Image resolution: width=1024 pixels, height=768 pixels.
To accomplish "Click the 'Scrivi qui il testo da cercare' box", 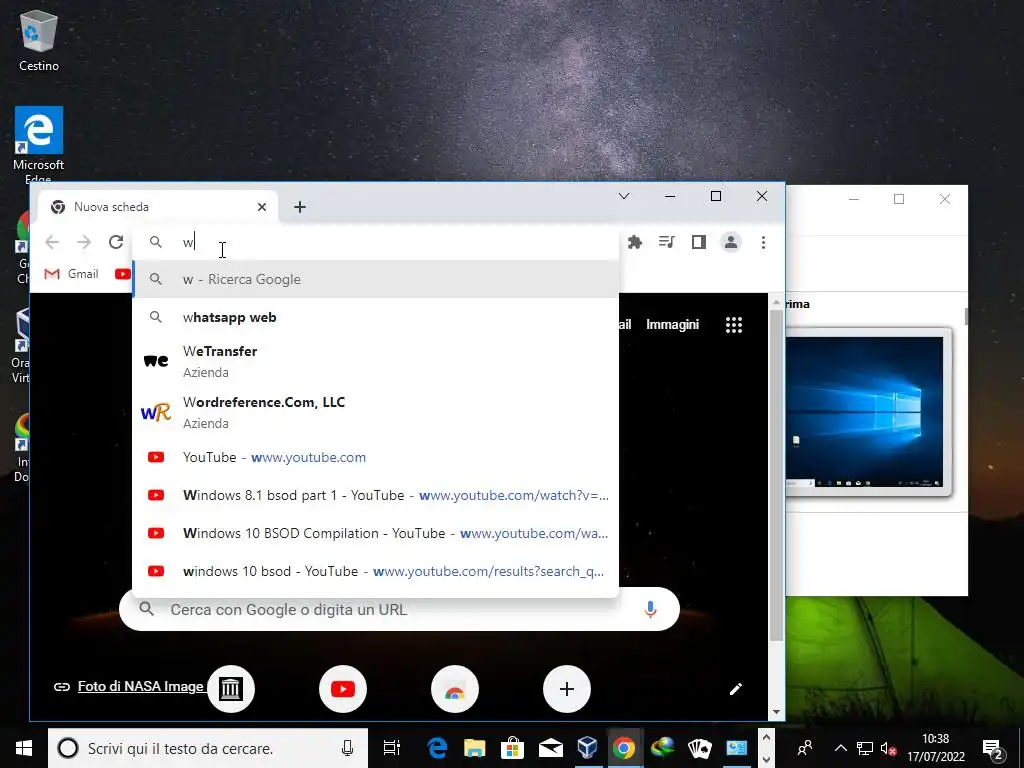I will [208, 748].
